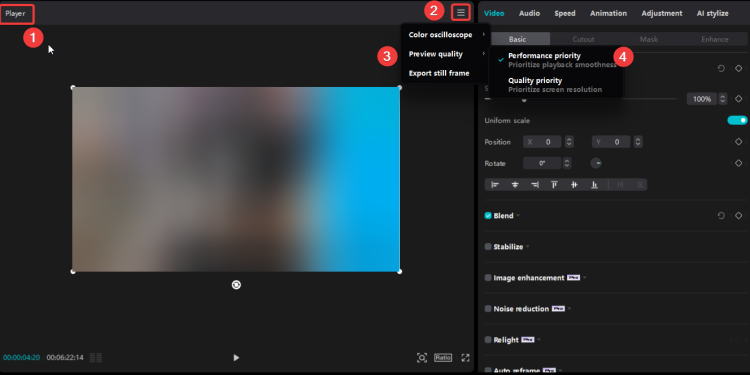Expand the Noise reduction section arrow

(569, 309)
